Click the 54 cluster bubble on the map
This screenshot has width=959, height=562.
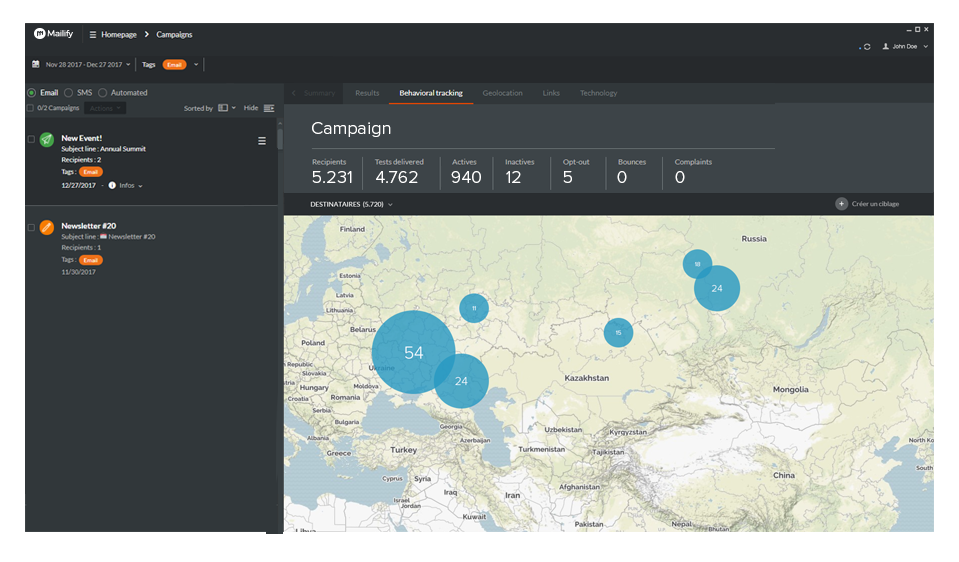click(413, 352)
